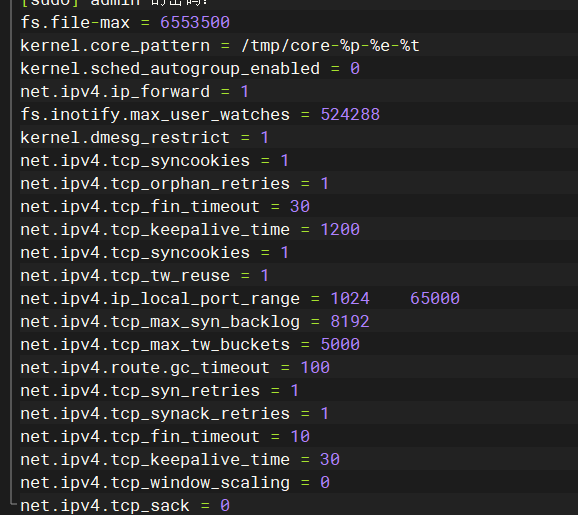Click net.ipv4.tcp_synack_retries text
Image resolution: width=578 pixels, height=515 pixels.
(x=155, y=414)
